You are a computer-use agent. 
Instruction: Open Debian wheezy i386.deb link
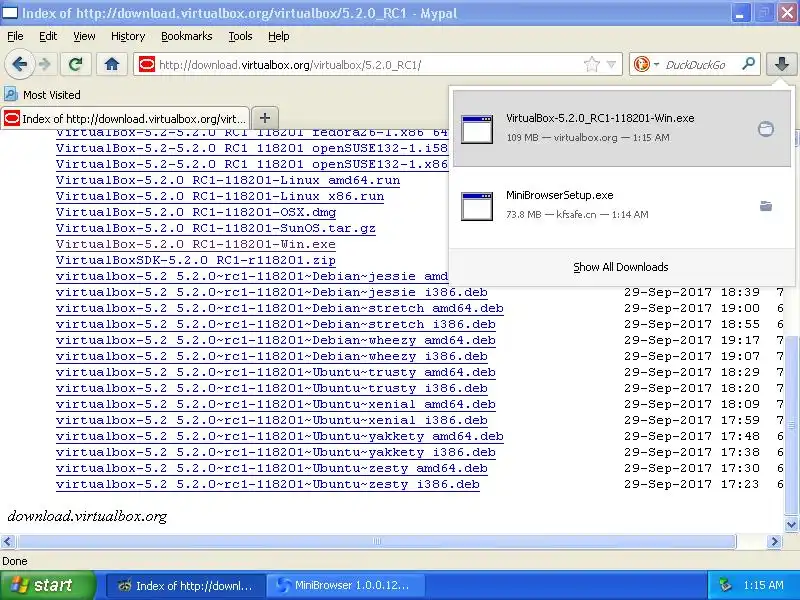pyautogui.click(x=272, y=356)
